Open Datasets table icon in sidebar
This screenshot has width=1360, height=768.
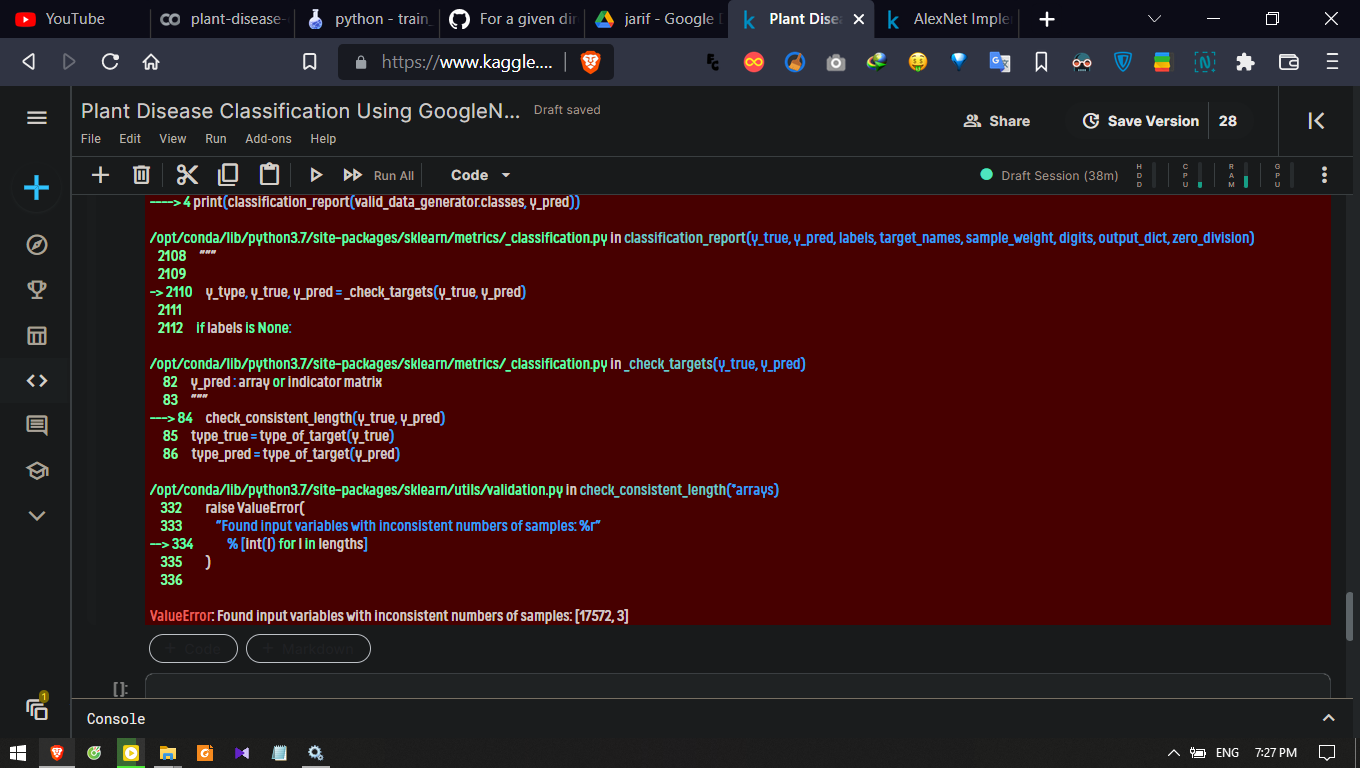(37, 335)
